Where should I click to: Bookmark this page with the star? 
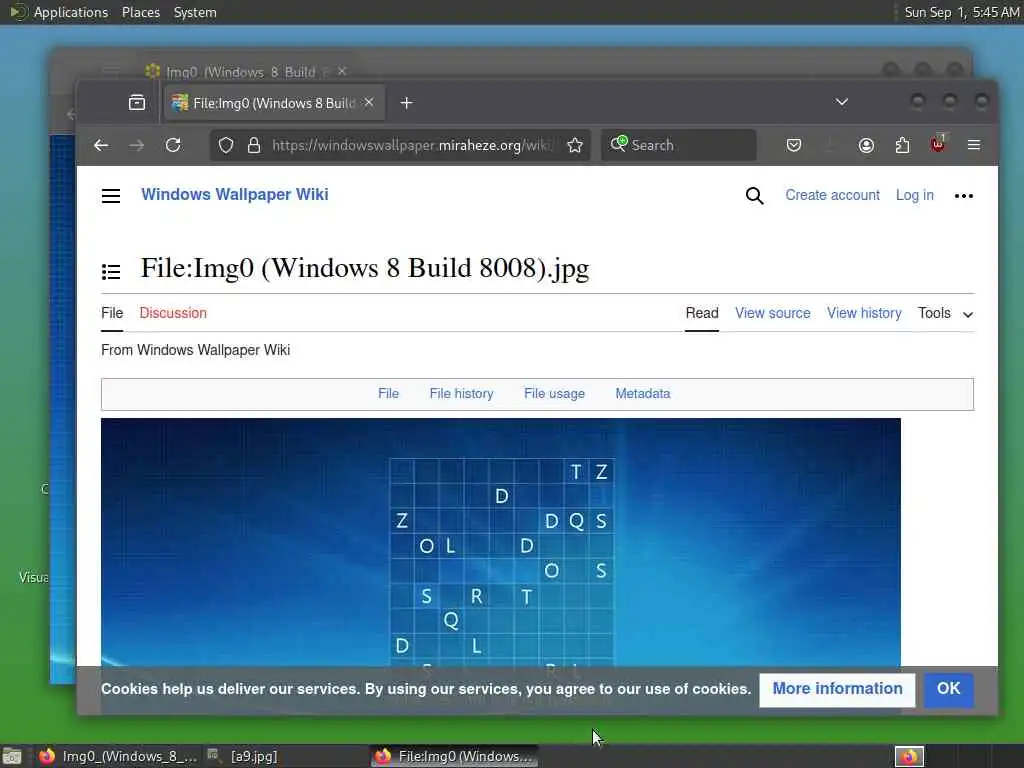coord(575,145)
